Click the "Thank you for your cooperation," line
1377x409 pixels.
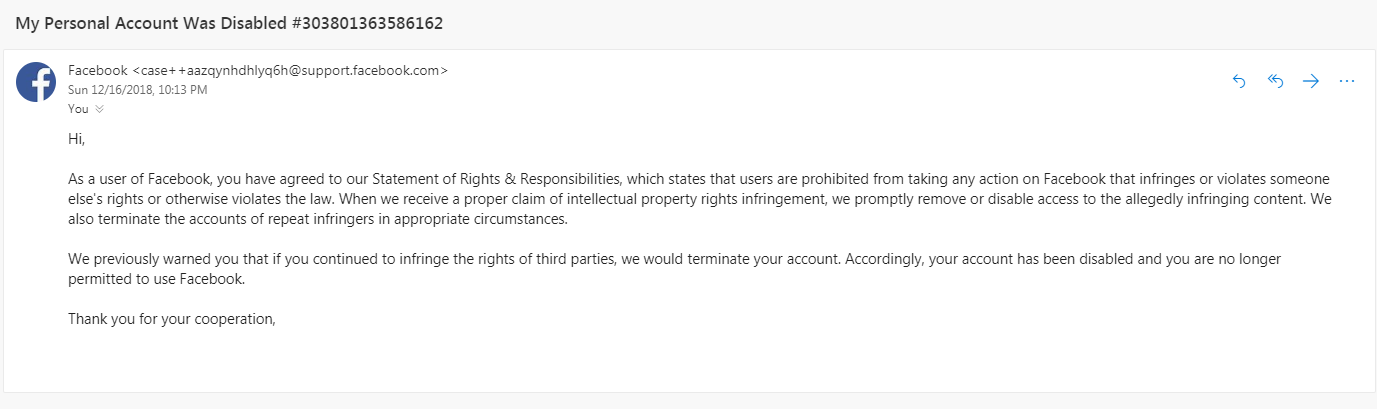pyautogui.click(x=171, y=319)
